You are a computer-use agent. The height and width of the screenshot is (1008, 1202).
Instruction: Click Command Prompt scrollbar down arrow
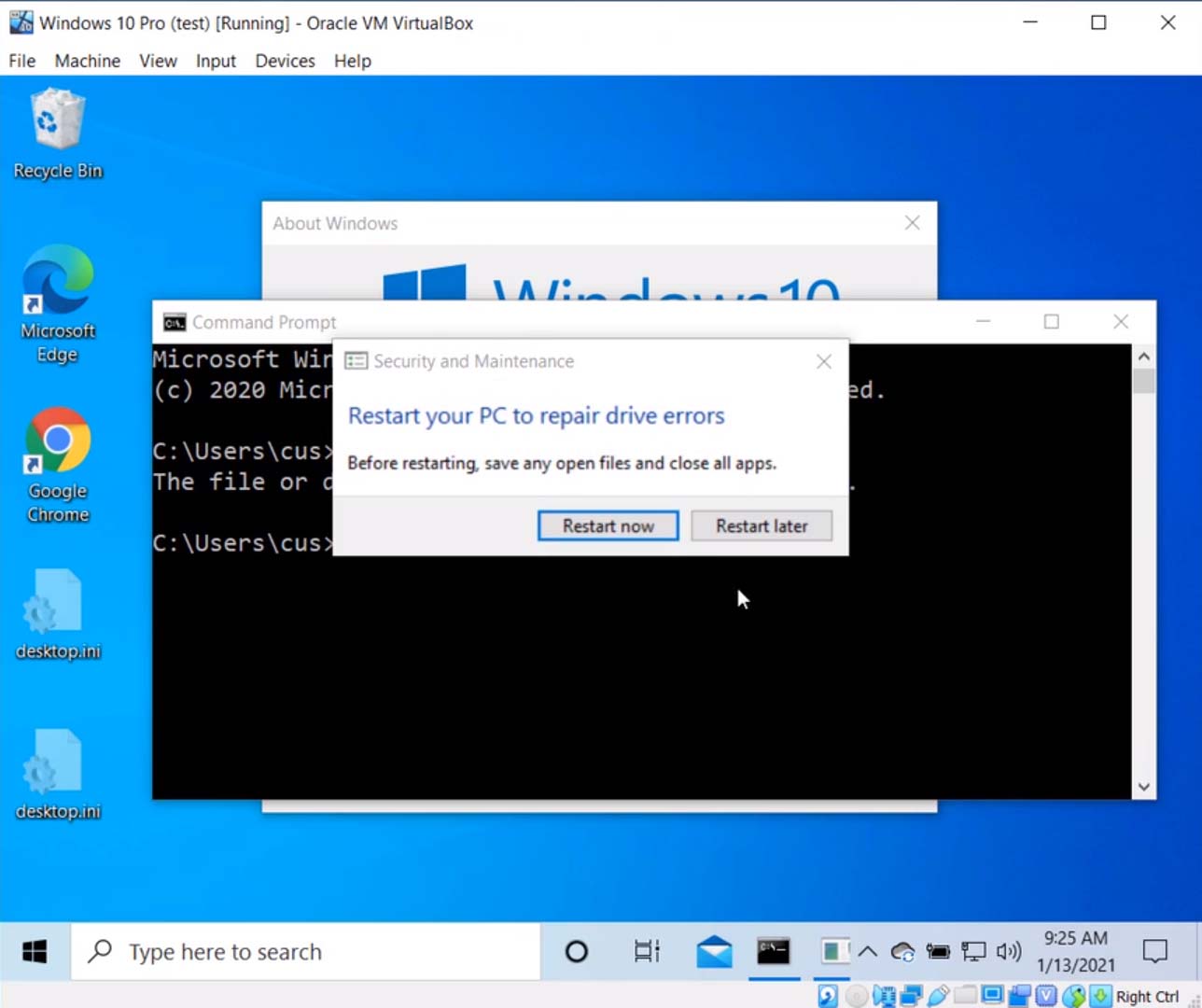click(1144, 787)
